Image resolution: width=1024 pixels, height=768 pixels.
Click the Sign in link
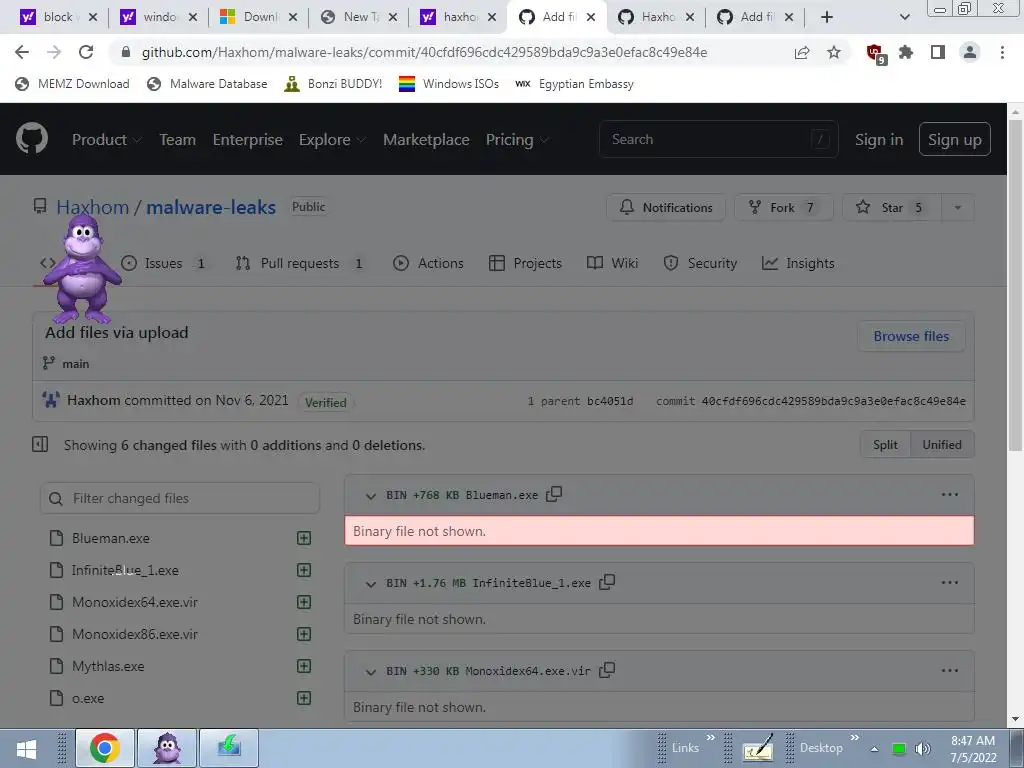[879, 139]
